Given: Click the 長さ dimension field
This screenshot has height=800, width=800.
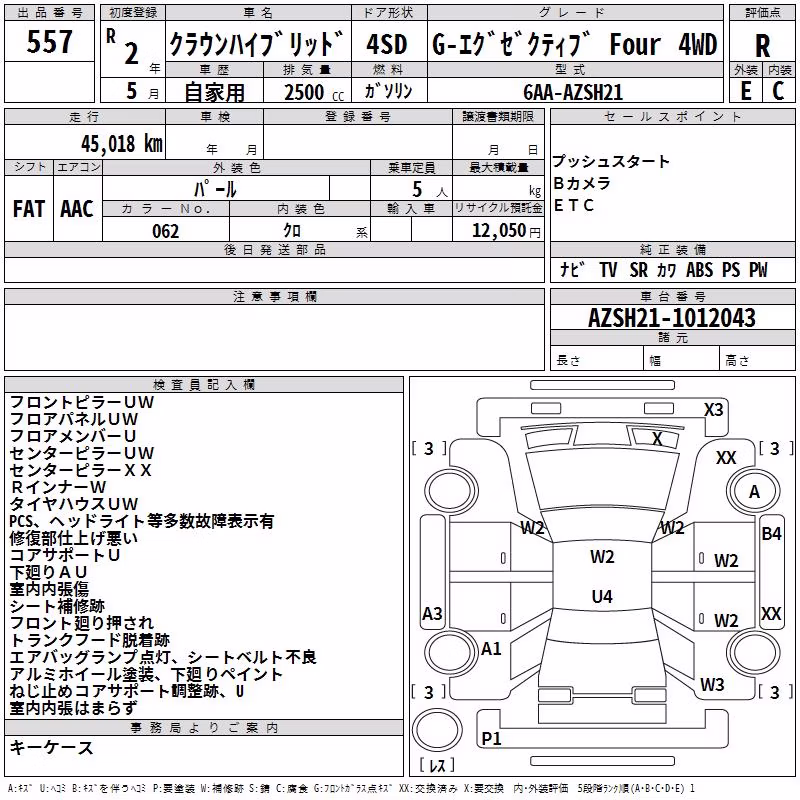Looking at the screenshot, I should (596, 357).
